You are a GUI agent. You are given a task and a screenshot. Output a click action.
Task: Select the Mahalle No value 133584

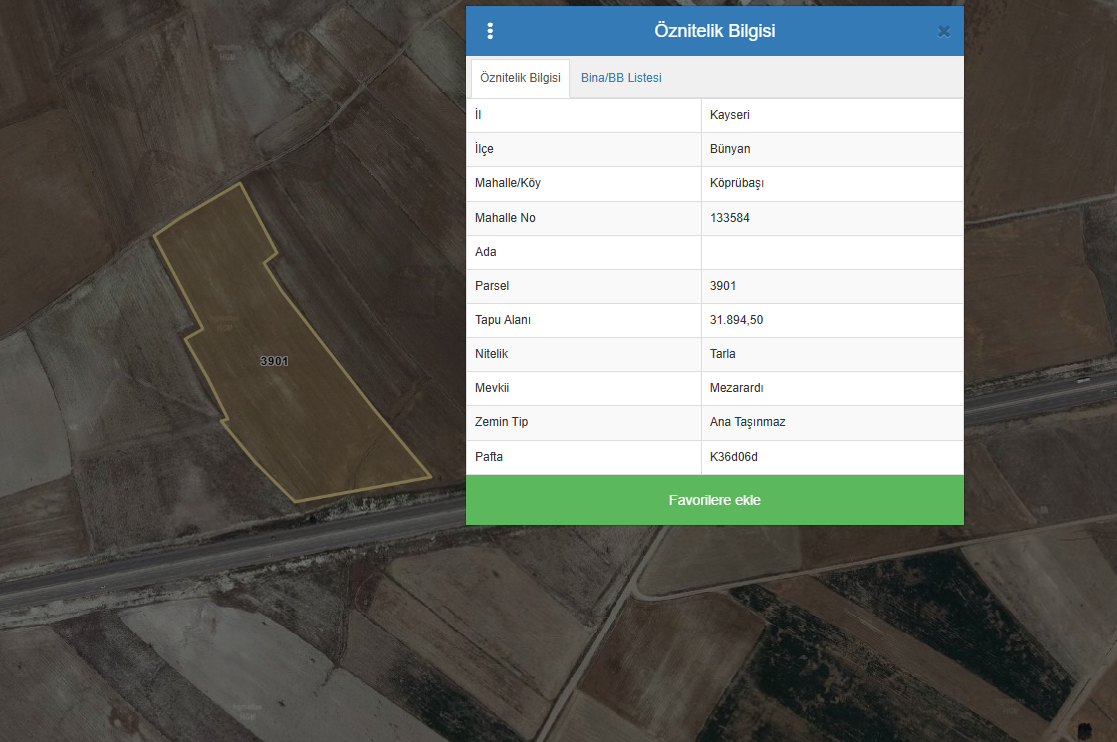(x=730, y=218)
